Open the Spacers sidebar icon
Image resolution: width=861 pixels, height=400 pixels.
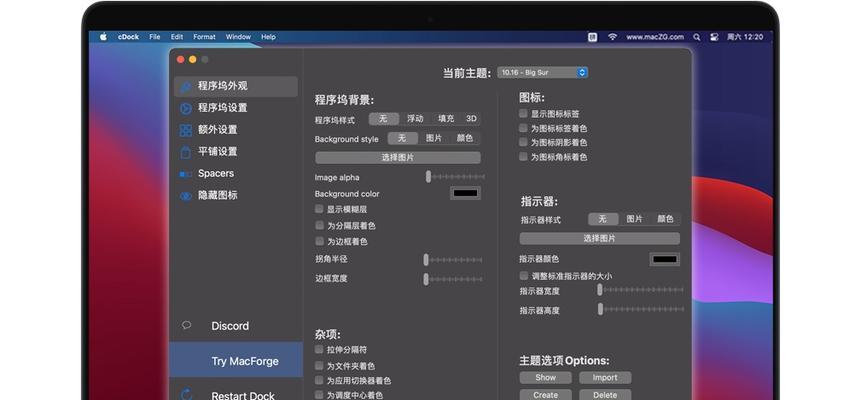(x=186, y=174)
